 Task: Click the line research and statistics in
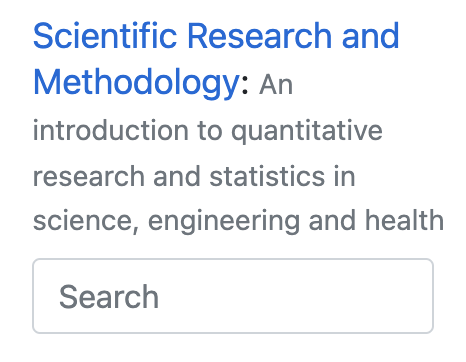(194, 176)
